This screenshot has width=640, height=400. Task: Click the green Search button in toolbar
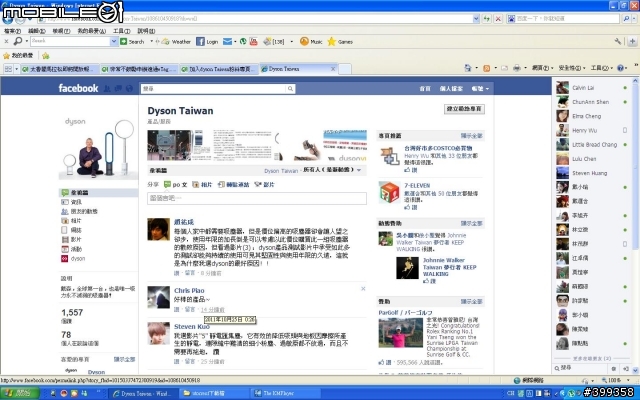coord(132,42)
